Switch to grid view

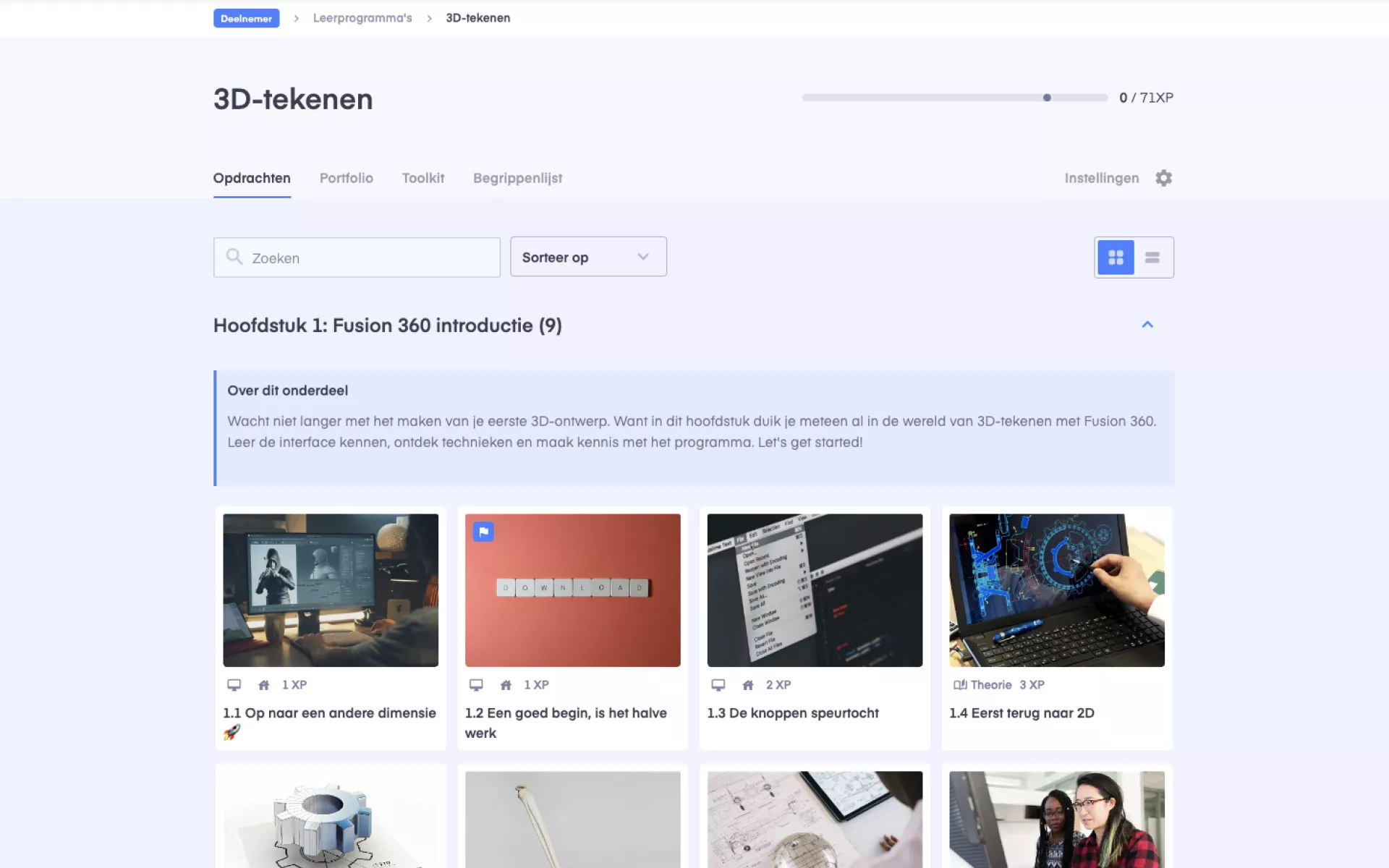(1116, 258)
